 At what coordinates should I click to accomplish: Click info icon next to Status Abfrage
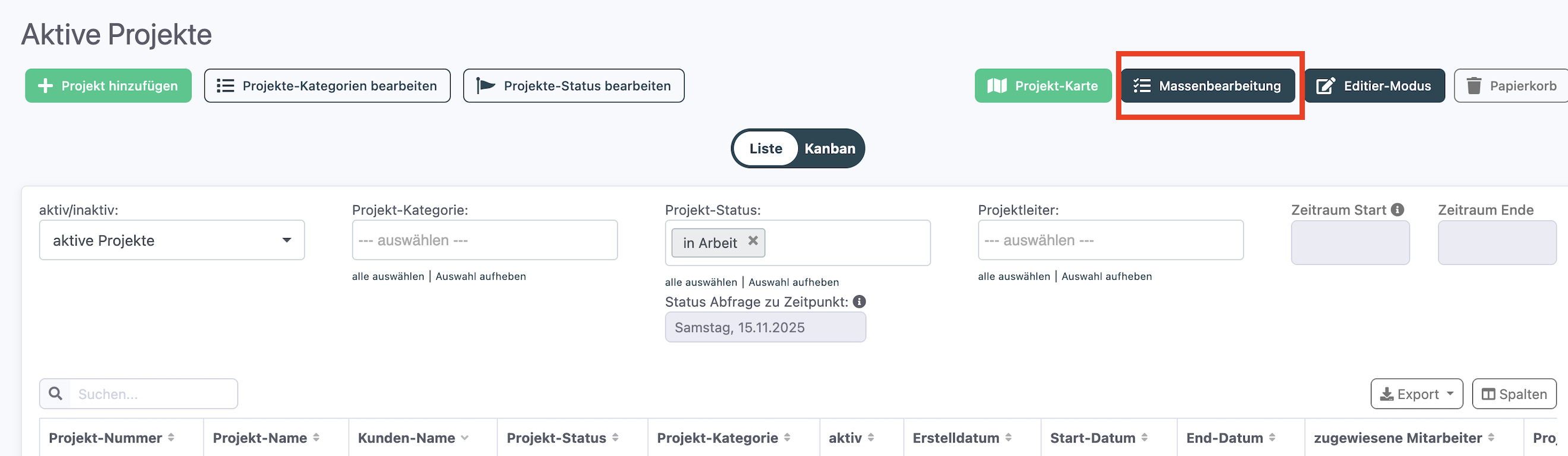pyautogui.click(x=859, y=302)
